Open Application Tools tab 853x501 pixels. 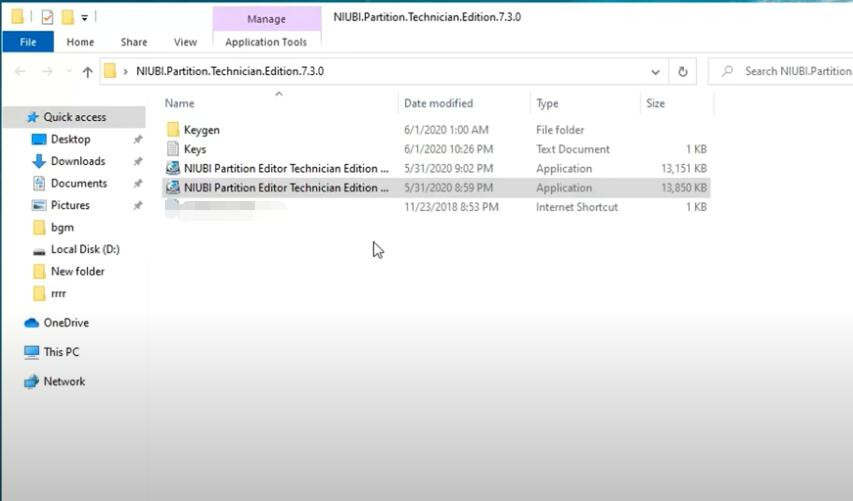[x=266, y=42]
